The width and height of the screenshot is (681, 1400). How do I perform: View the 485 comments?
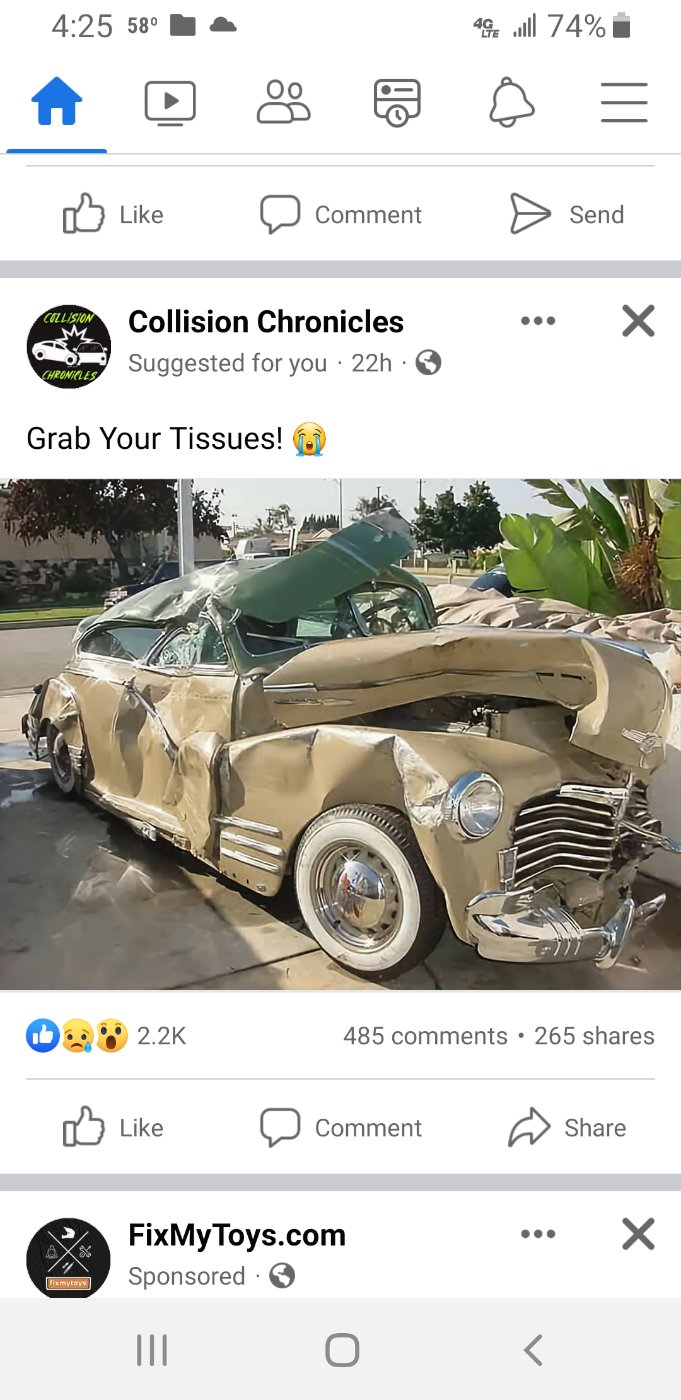[425, 1036]
